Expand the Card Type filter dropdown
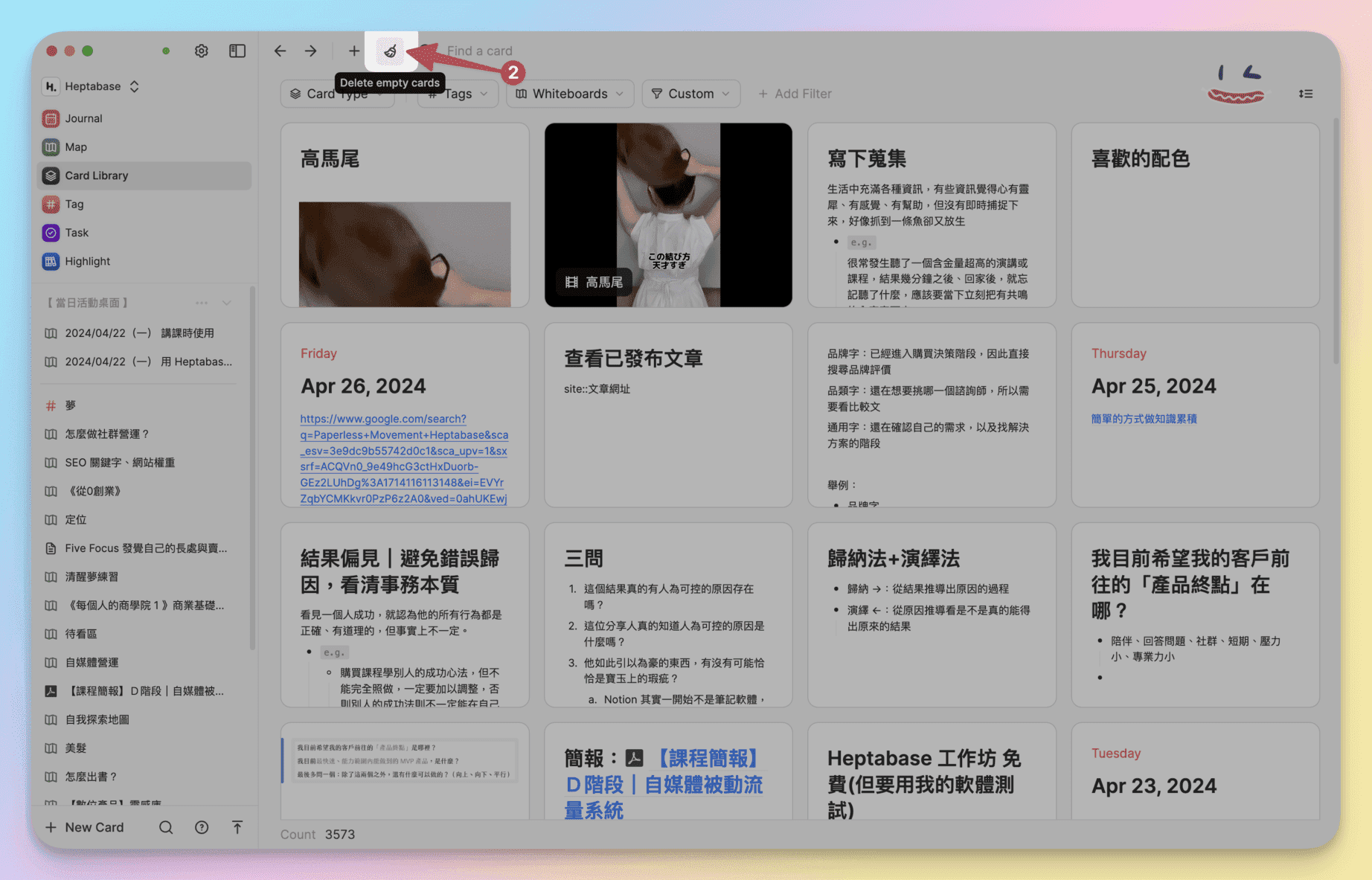The image size is (1372, 880). tap(337, 94)
